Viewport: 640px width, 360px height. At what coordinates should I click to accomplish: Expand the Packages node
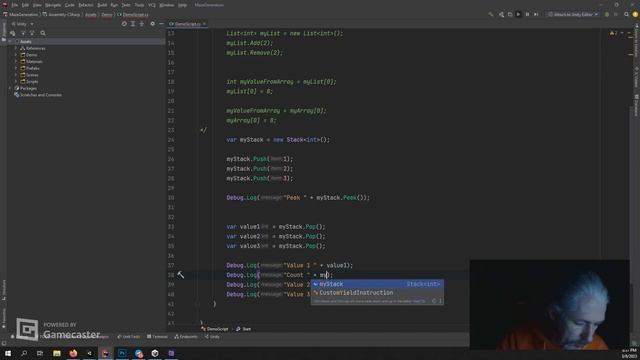pyautogui.click(x=10, y=88)
